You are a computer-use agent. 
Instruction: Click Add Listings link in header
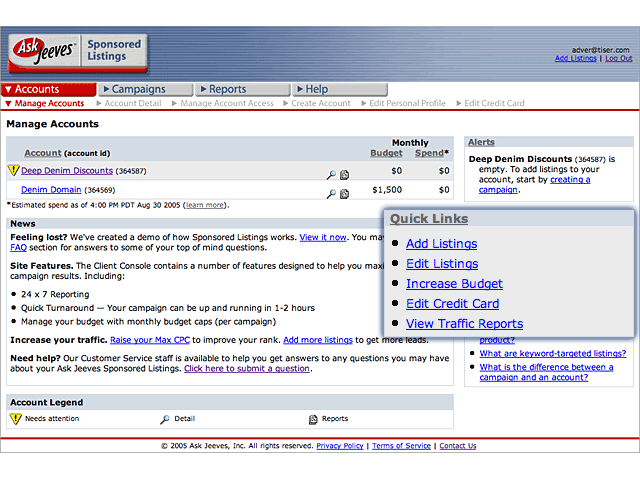(576, 58)
